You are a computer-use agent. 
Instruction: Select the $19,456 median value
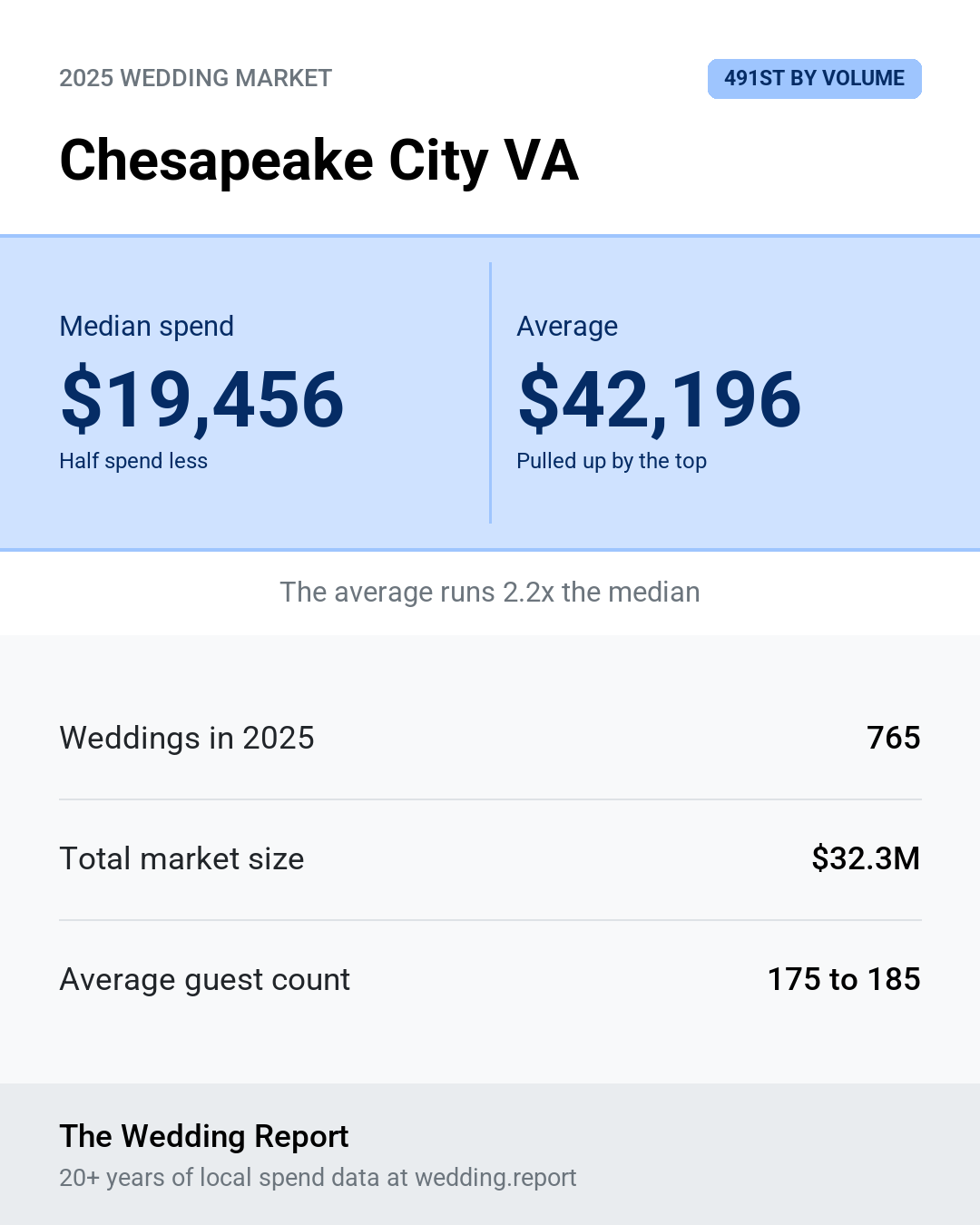pyautogui.click(x=202, y=399)
